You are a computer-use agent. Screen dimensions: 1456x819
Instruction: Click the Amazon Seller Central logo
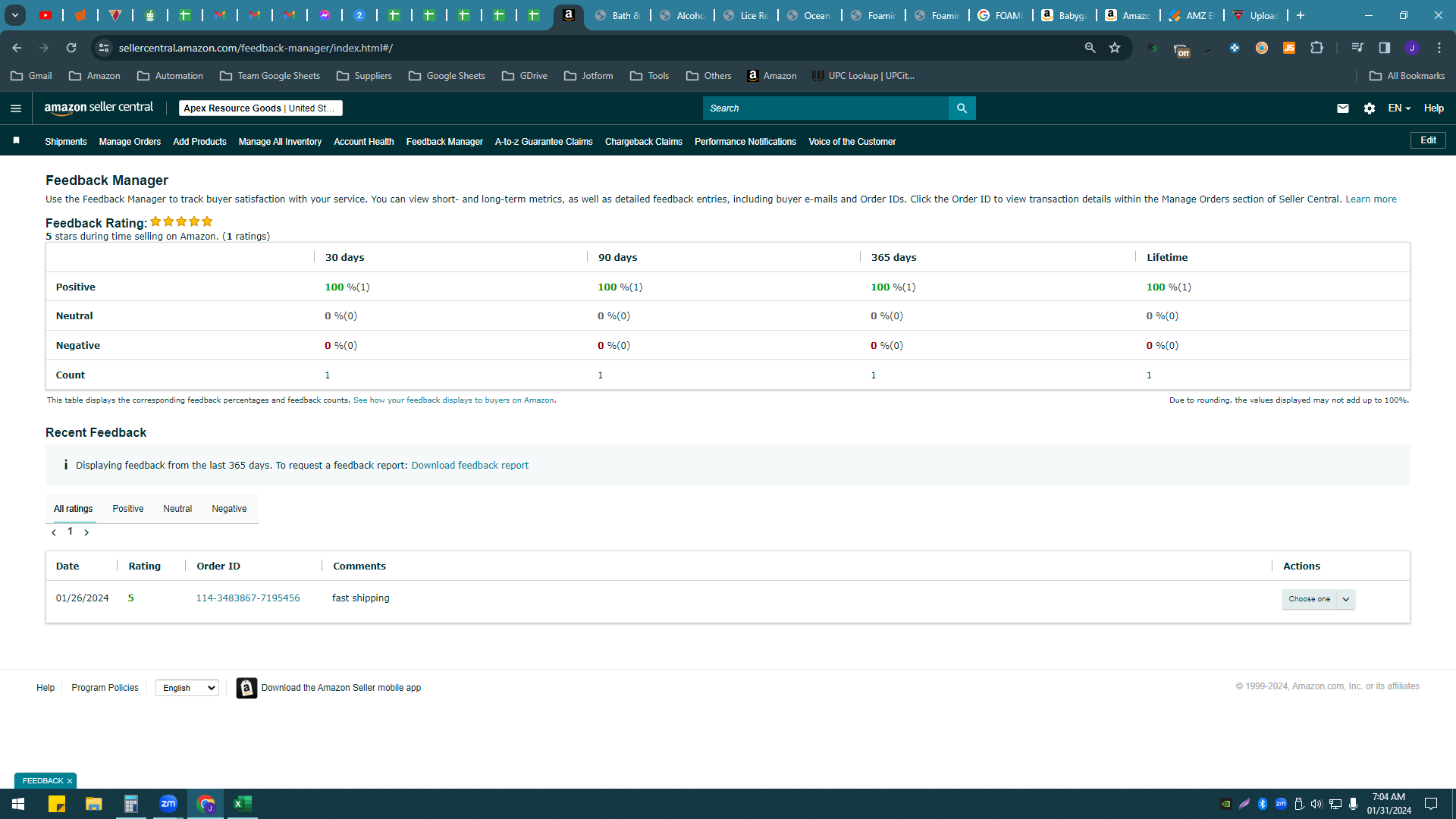point(99,108)
